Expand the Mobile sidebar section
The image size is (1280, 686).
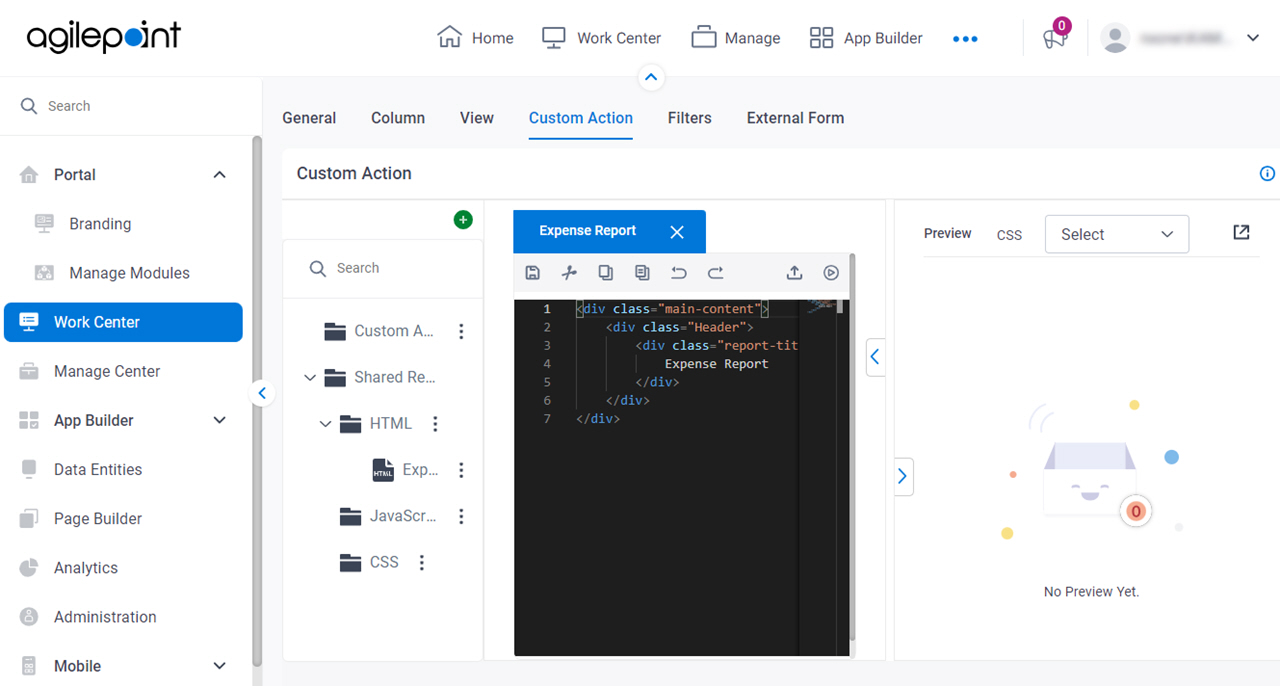pyautogui.click(x=220, y=666)
